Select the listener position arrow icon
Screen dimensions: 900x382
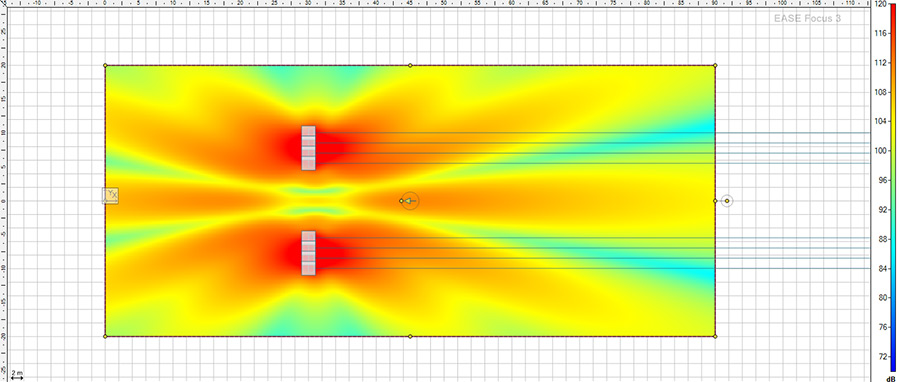(x=410, y=201)
